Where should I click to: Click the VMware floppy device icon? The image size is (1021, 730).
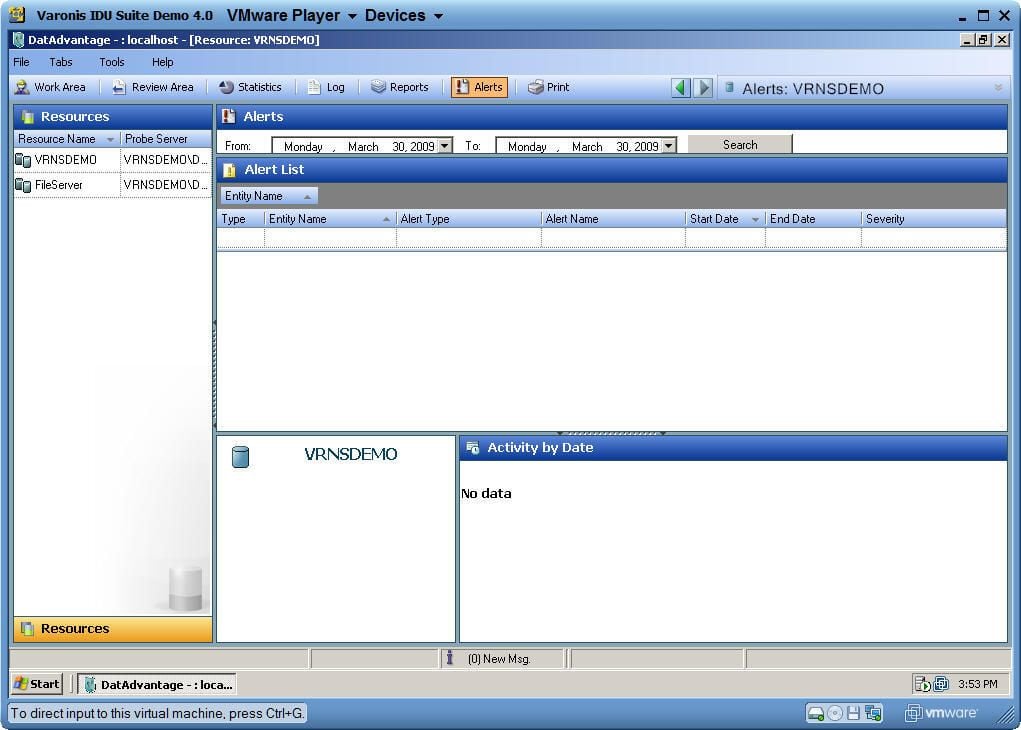click(x=853, y=713)
